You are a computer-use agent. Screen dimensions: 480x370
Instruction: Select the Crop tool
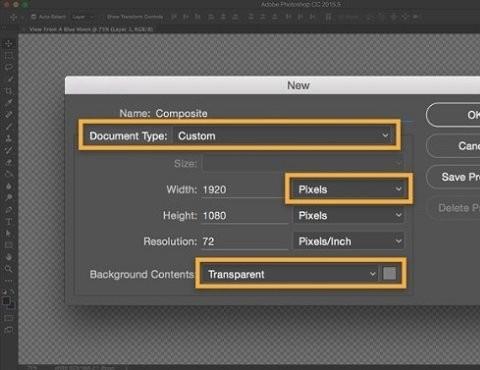pyautogui.click(x=9, y=91)
